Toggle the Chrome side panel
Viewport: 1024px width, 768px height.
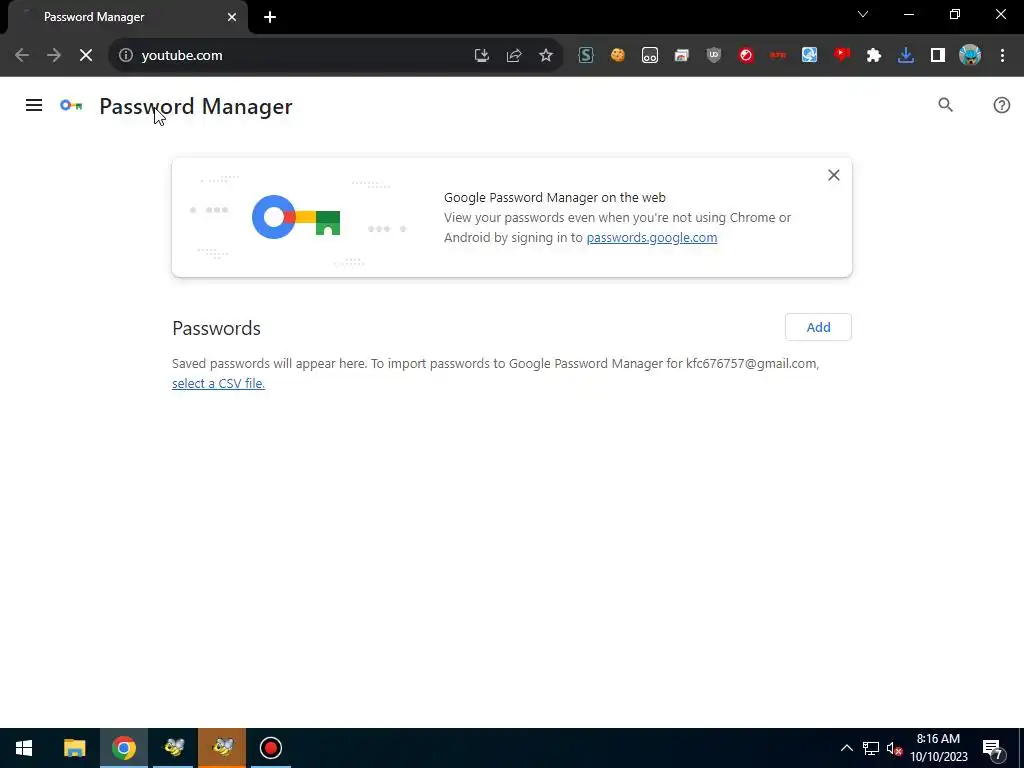[x=938, y=56]
